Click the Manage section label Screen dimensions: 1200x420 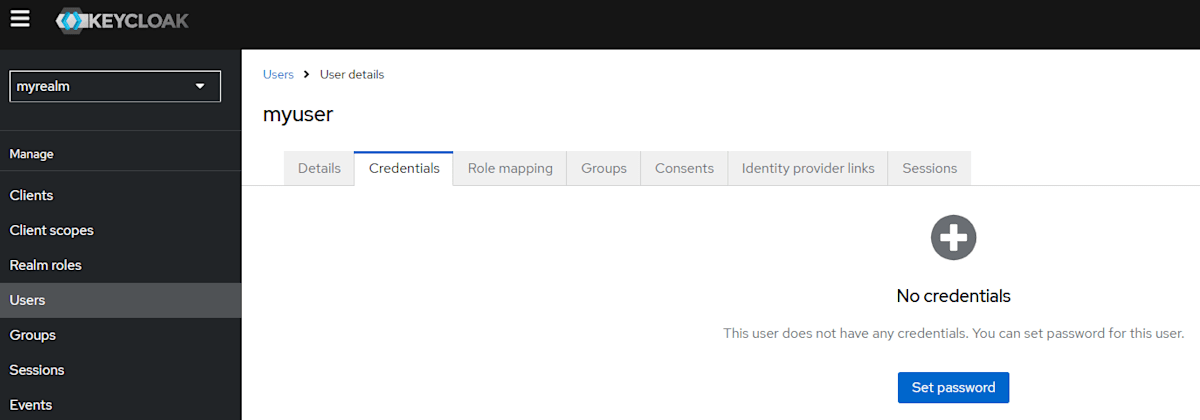[32, 154]
